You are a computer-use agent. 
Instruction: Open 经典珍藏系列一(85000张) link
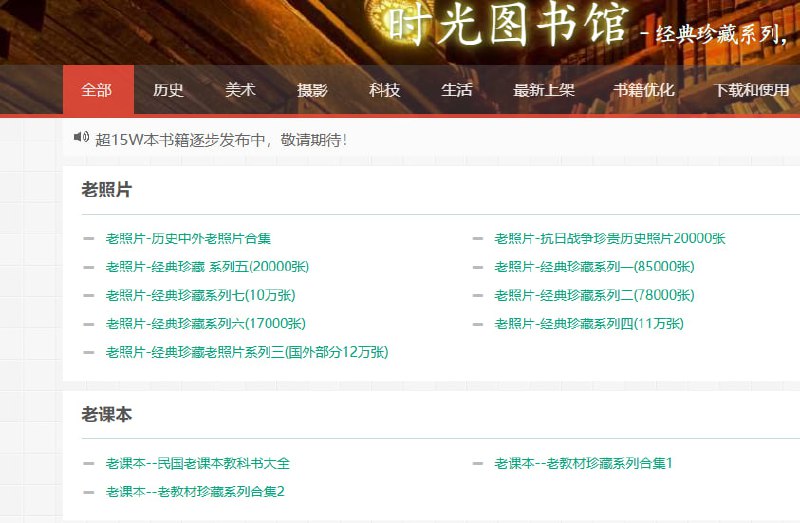pyautogui.click(x=594, y=267)
